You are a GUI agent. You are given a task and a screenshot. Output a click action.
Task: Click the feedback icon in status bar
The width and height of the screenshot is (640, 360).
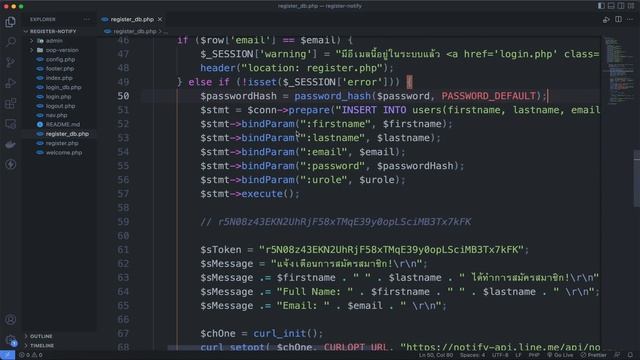point(618,355)
